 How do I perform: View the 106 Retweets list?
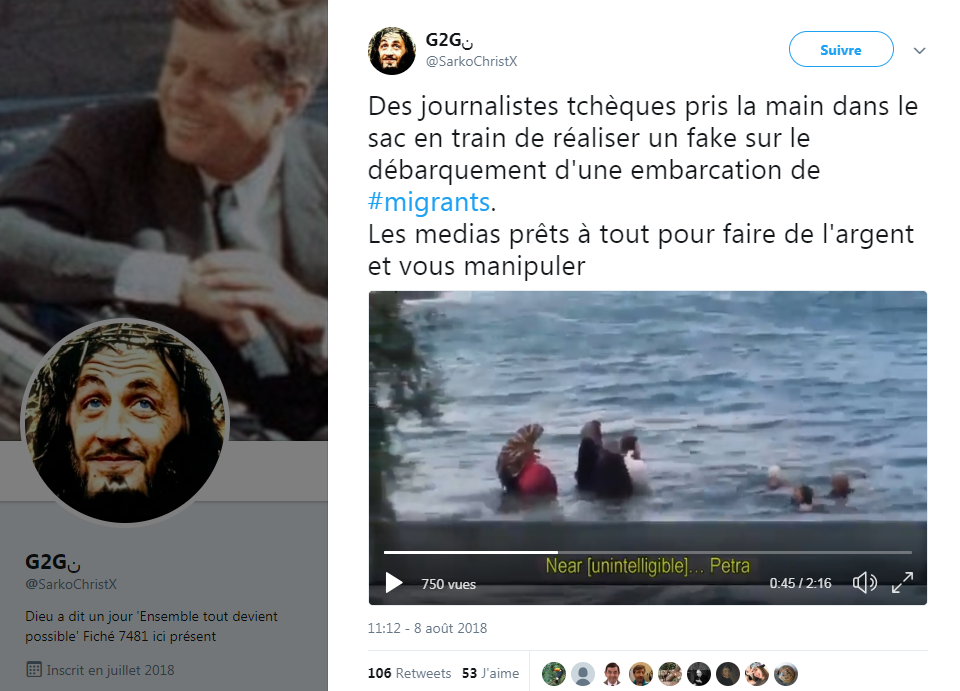tap(409, 673)
